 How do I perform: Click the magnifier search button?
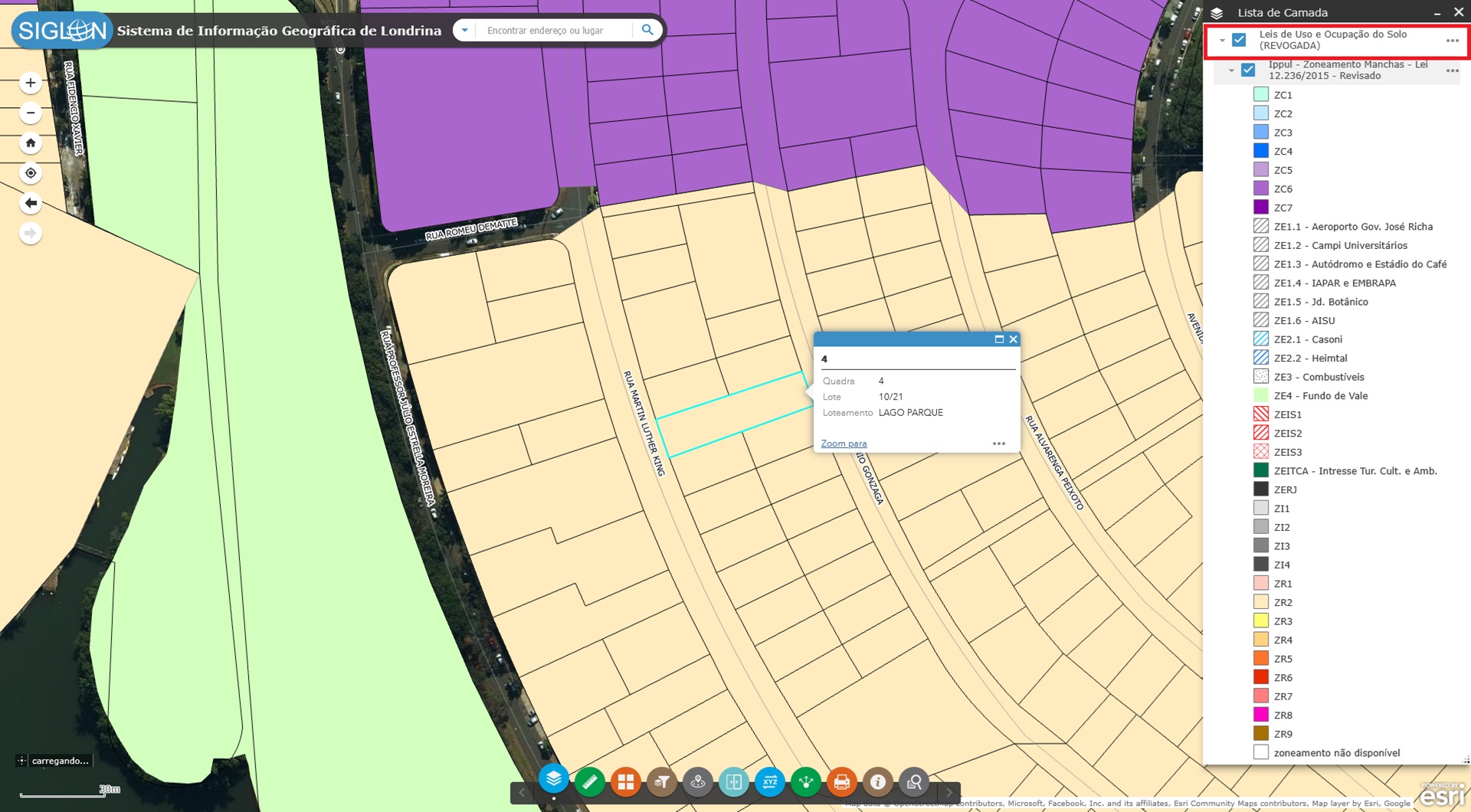(647, 30)
